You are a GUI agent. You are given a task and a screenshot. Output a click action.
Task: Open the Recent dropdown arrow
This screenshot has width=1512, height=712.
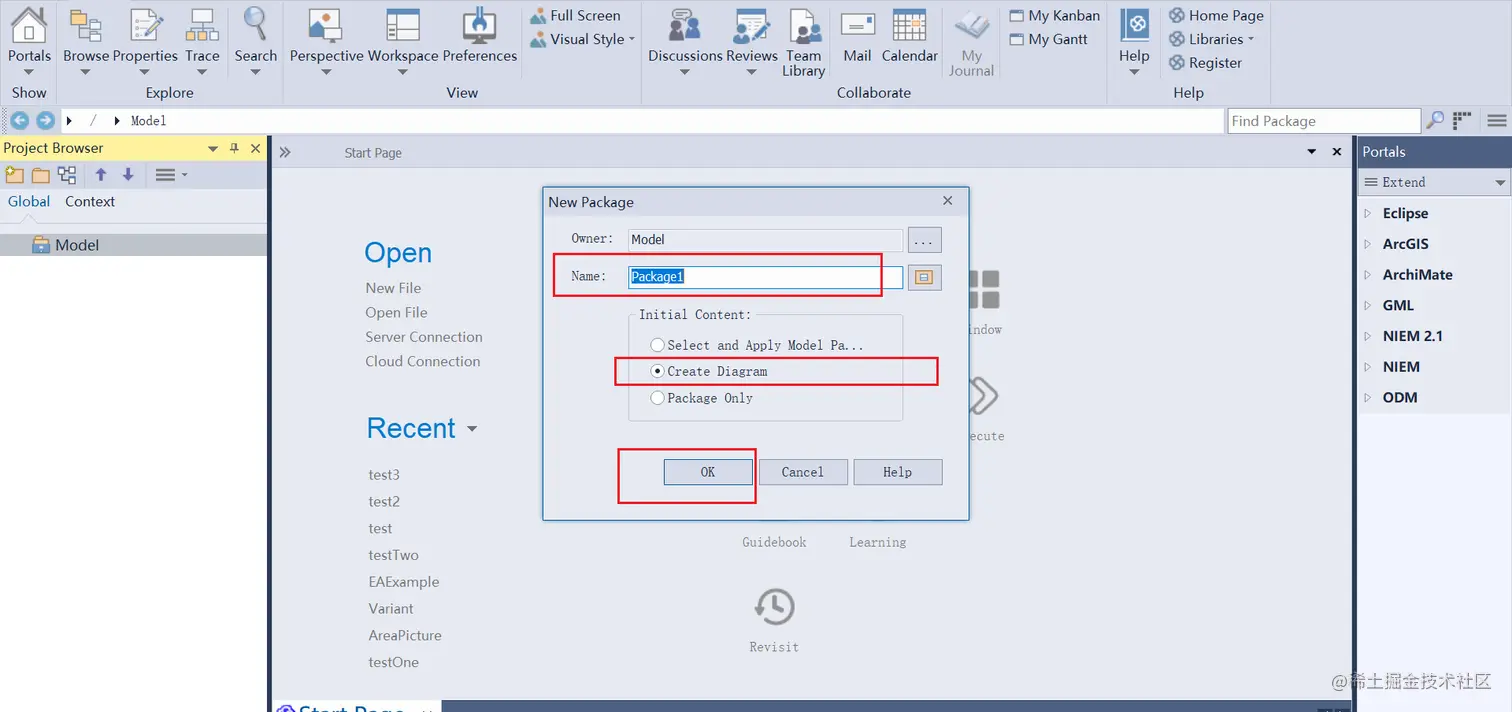(472, 429)
